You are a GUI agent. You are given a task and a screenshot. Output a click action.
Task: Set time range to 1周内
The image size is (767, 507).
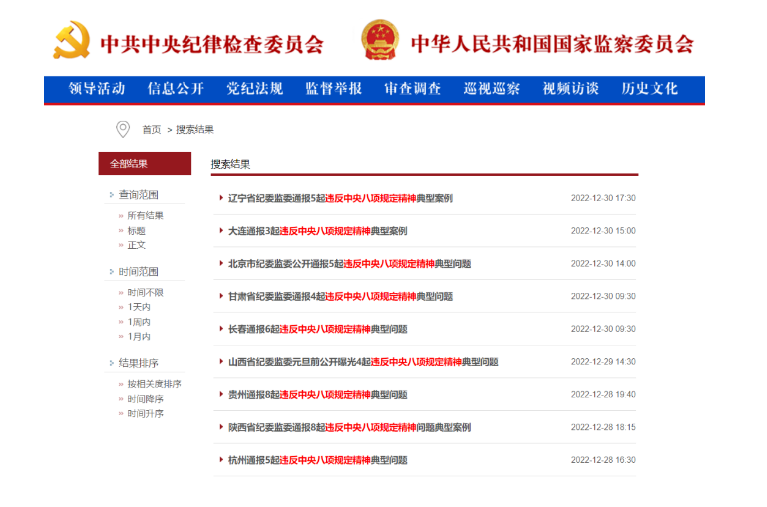[x=139, y=322]
